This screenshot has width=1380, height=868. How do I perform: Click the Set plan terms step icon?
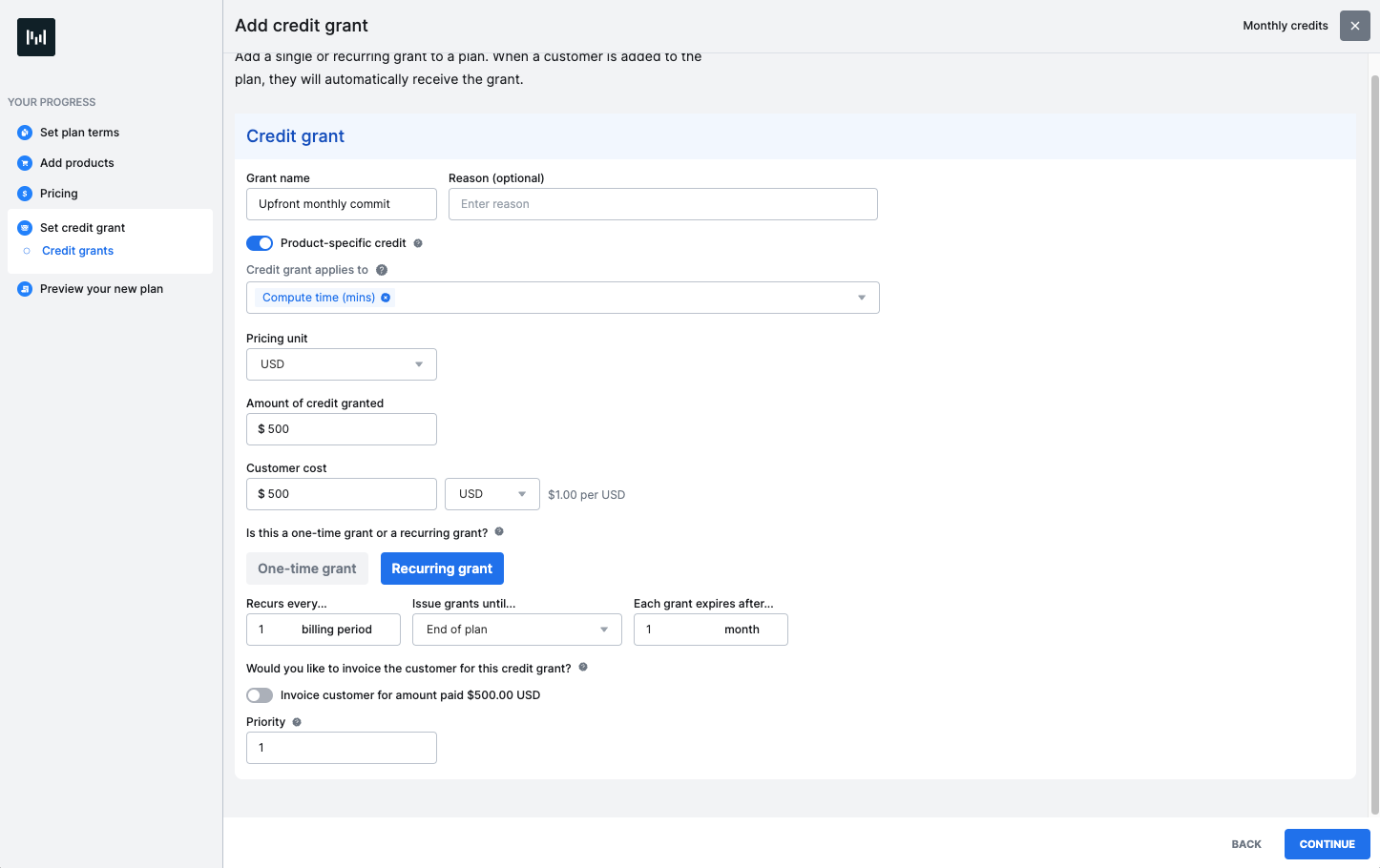coord(25,133)
